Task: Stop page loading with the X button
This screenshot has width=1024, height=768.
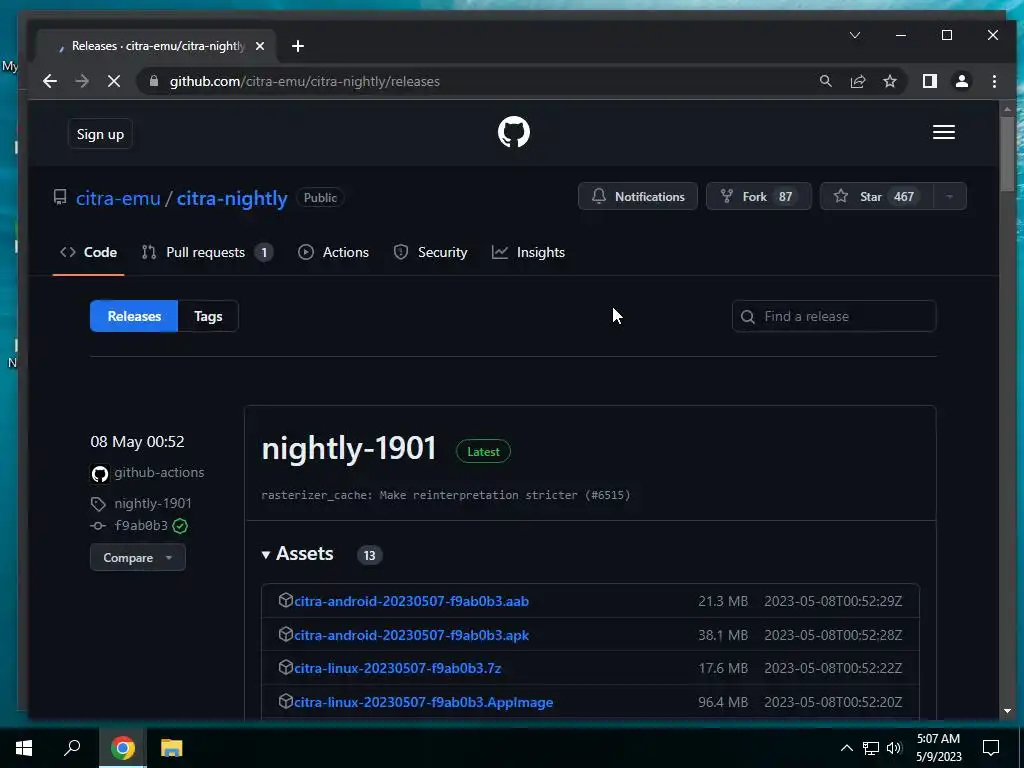Action: 114,81
